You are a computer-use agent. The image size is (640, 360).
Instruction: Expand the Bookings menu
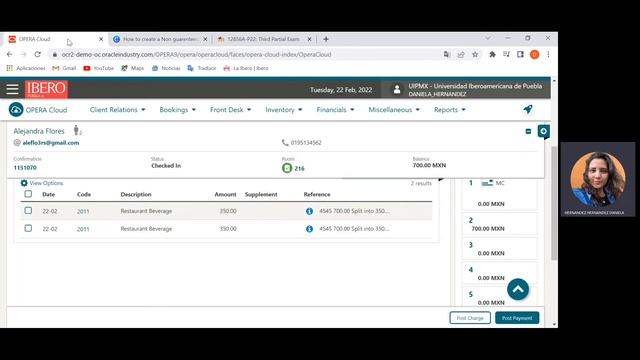pos(178,109)
